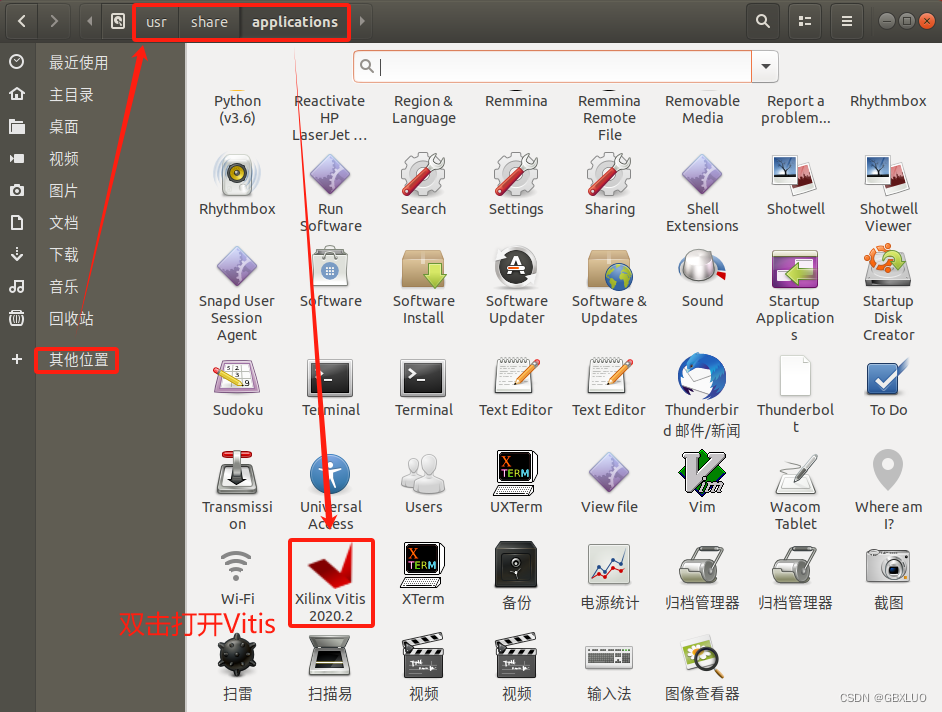The width and height of the screenshot is (942, 712).
Task: Open Xilinx Vitis 2020.2
Action: click(330, 583)
